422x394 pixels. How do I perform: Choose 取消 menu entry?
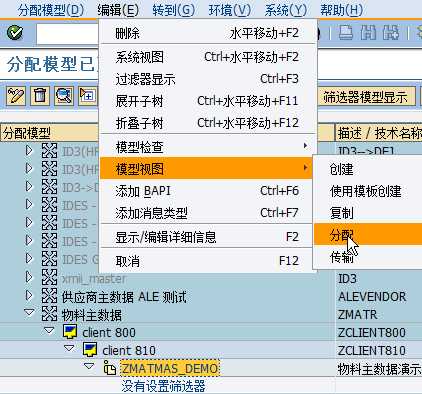pos(207,261)
